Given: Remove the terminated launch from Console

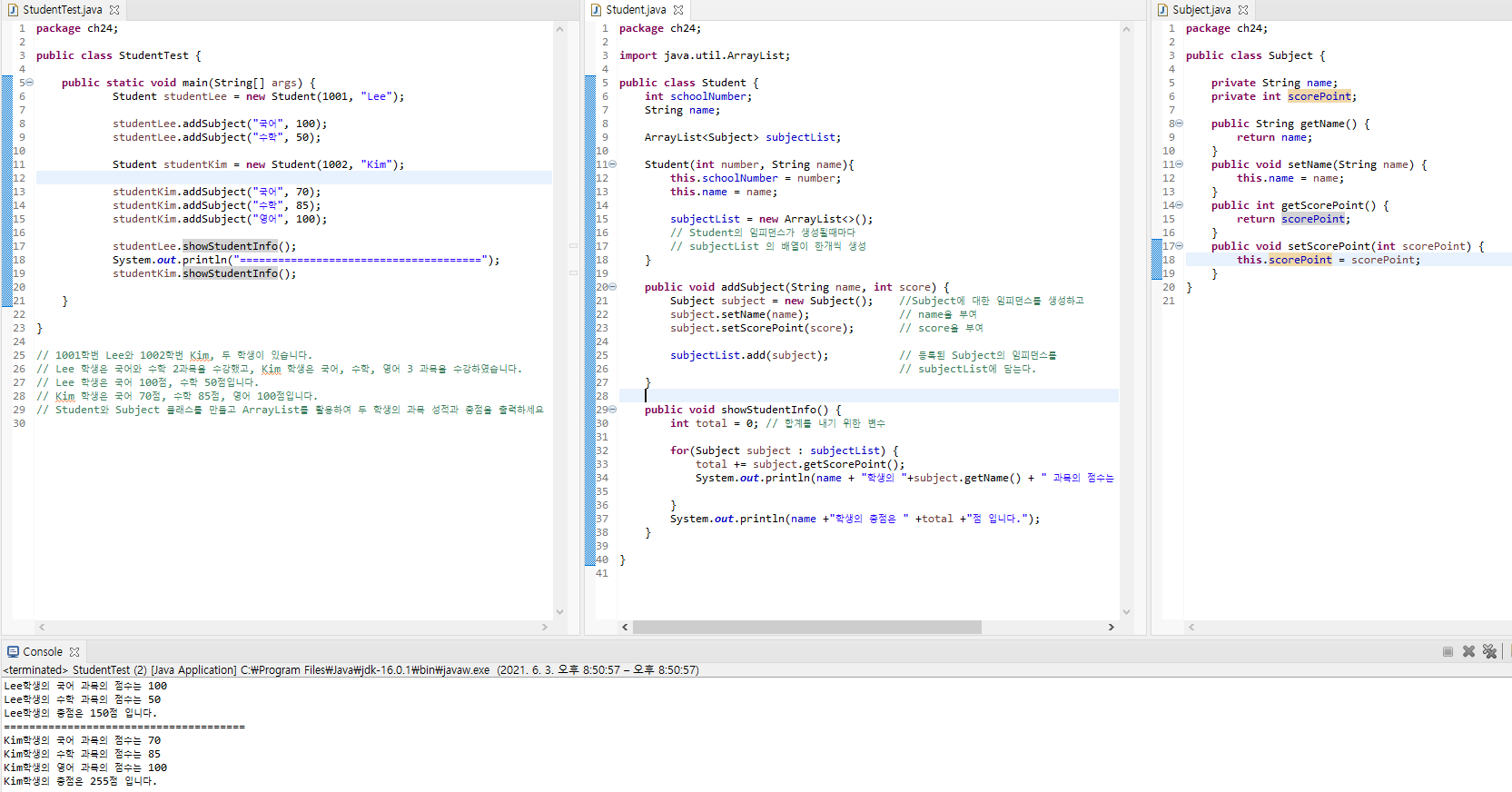Looking at the screenshot, I should (1468, 652).
